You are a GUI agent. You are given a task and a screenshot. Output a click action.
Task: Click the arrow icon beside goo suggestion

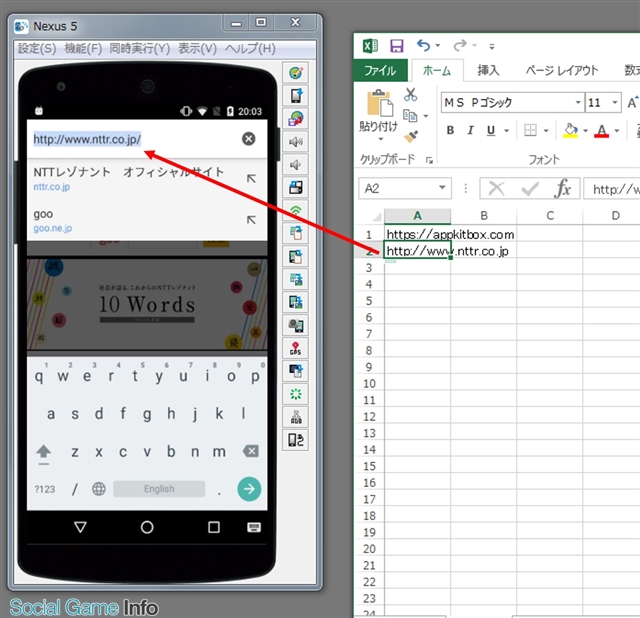click(x=251, y=220)
